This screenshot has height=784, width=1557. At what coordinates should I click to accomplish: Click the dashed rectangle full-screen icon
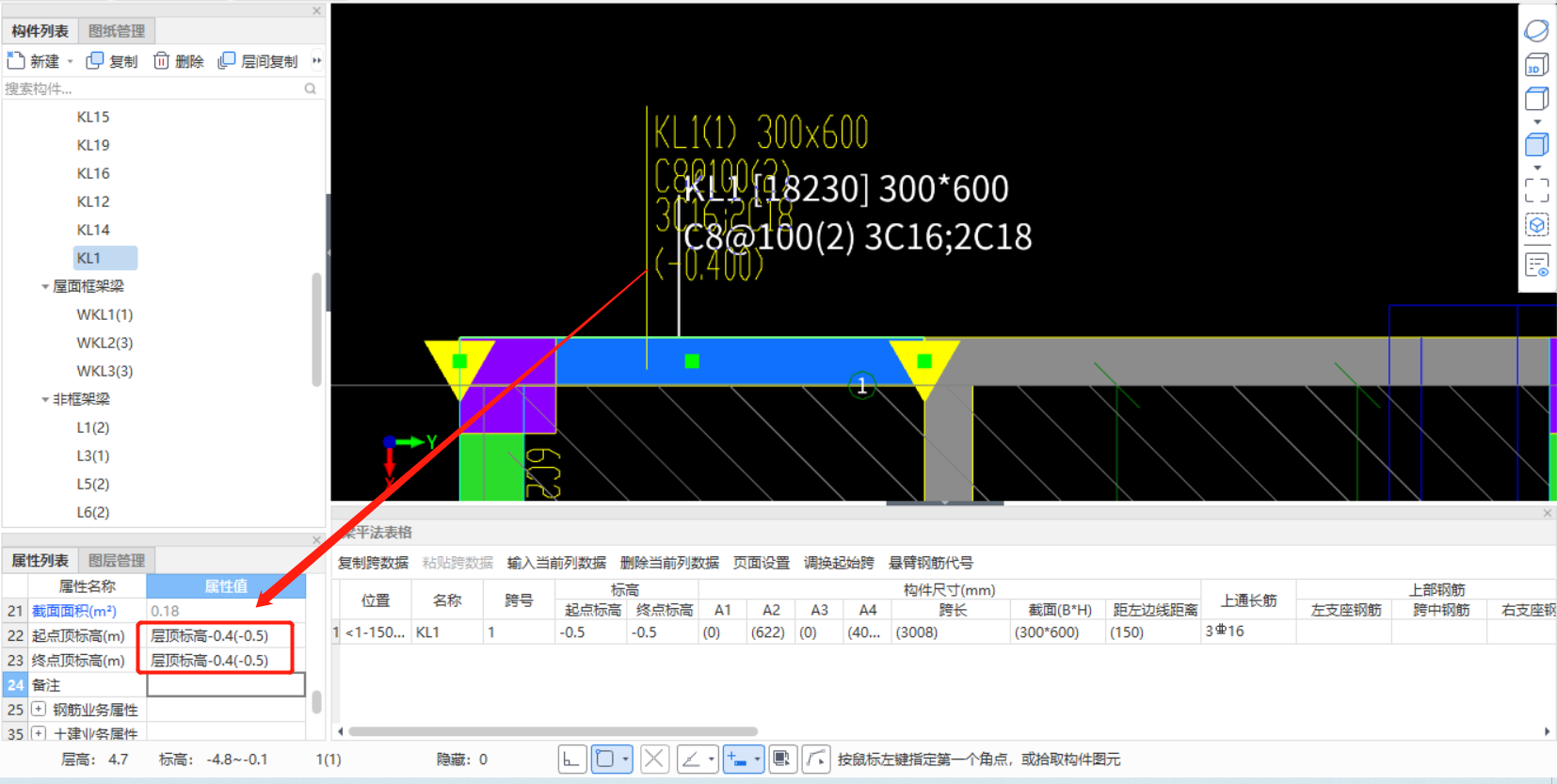[1536, 190]
